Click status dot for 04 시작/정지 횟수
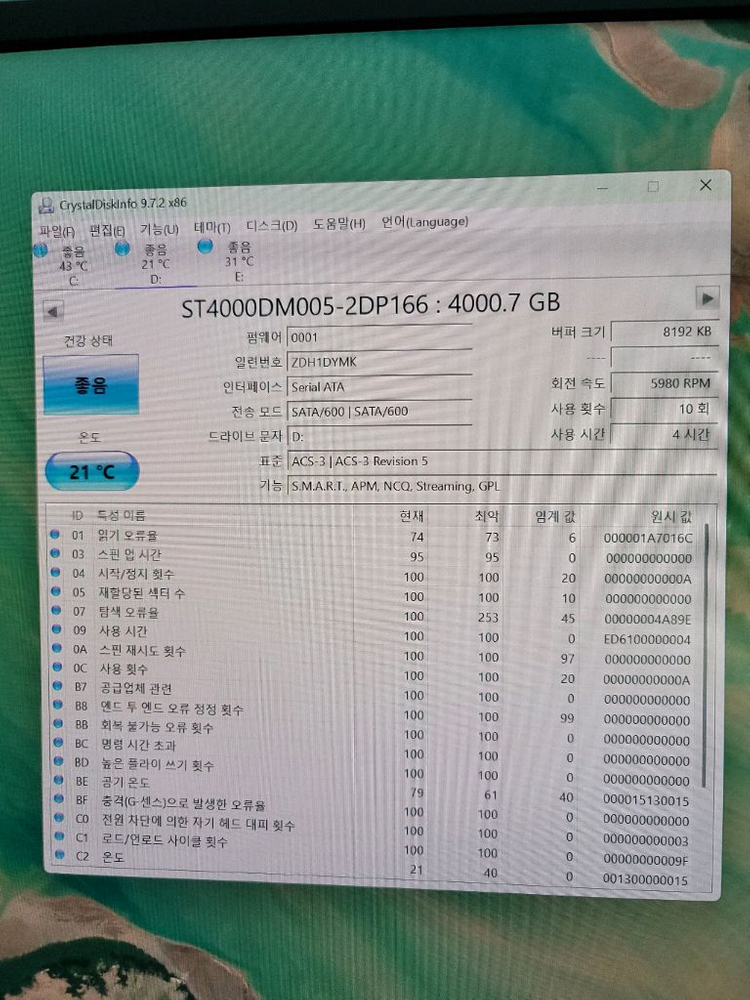Image resolution: width=750 pixels, height=1000 pixels. coord(55,573)
